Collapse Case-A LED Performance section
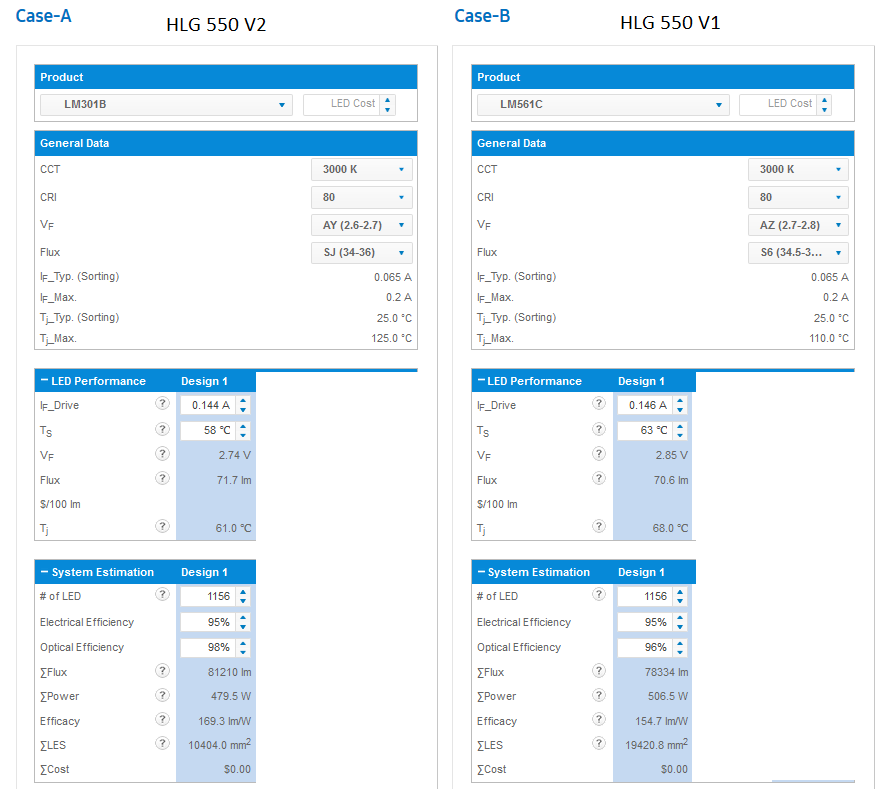Image resolution: width=886 pixels, height=798 pixels. pyautogui.click(x=44, y=380)
